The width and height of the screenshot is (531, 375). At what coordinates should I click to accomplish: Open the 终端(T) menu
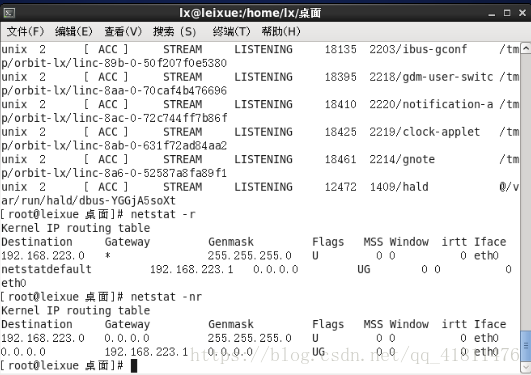coord(231,32)
